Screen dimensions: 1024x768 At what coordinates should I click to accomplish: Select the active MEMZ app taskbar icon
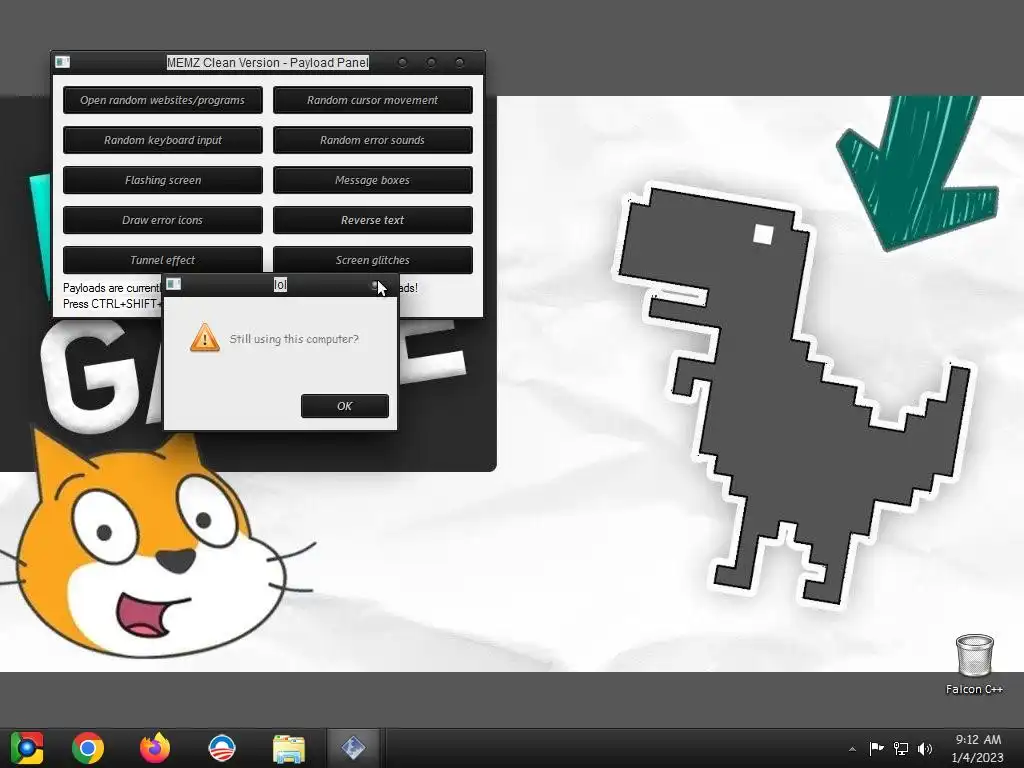coord(353,748)
